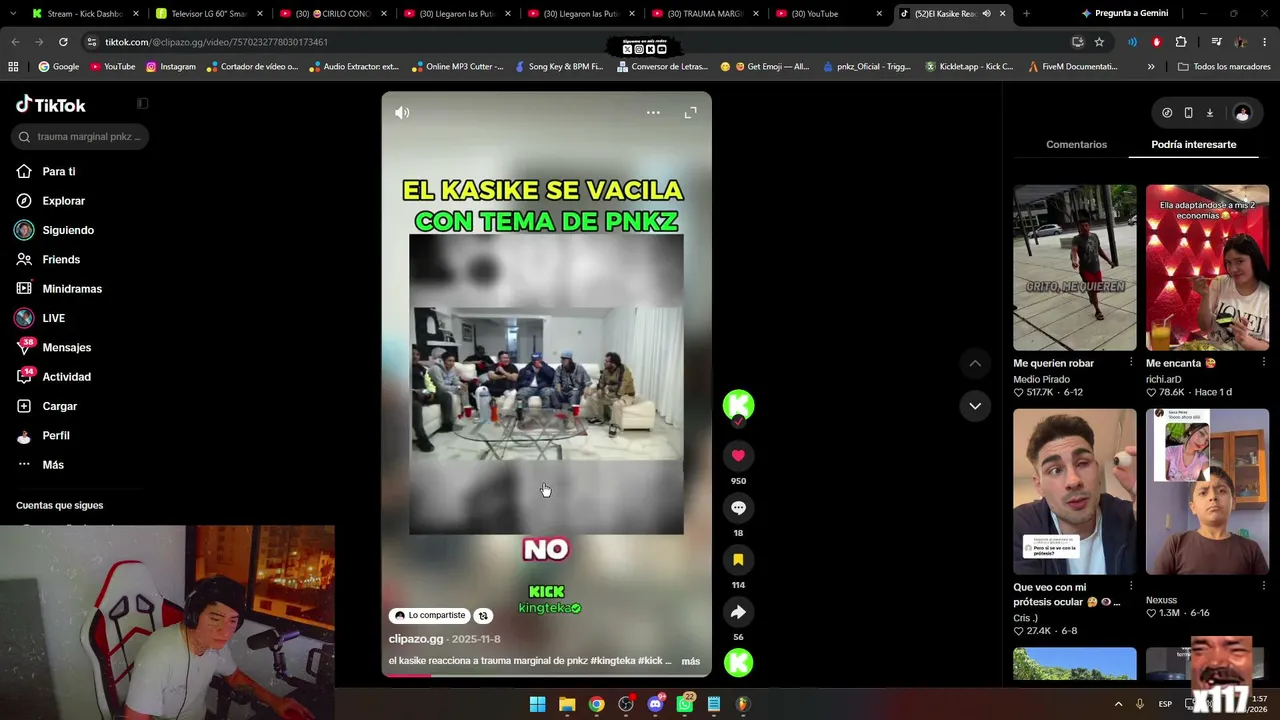Open the Instagram bookmark
This screenshot has width=1280, height=720.
point(171,67)
